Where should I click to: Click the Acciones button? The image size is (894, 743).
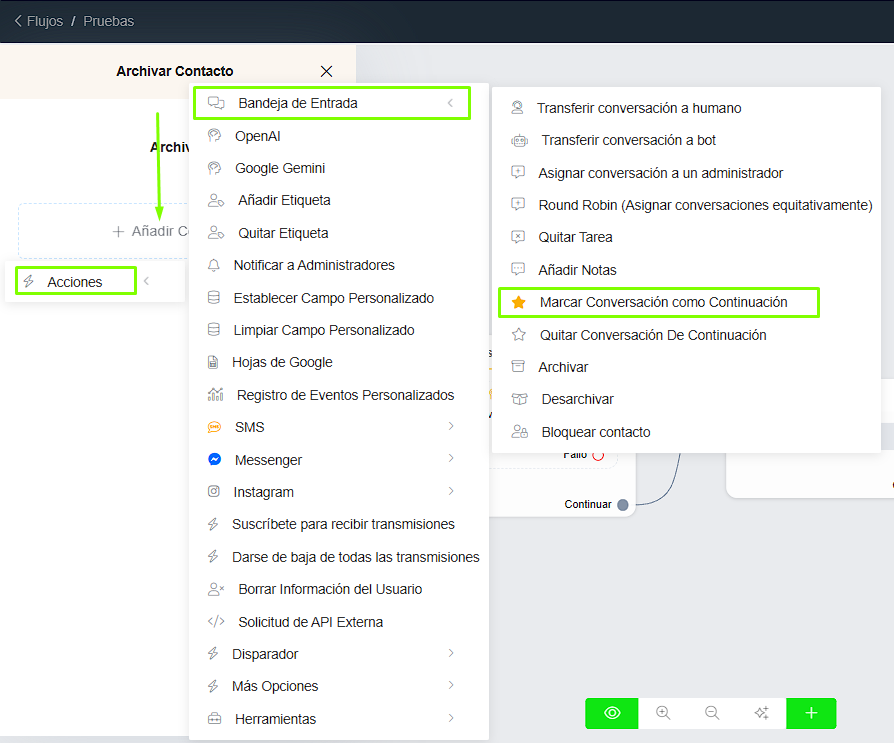(75, 282)
